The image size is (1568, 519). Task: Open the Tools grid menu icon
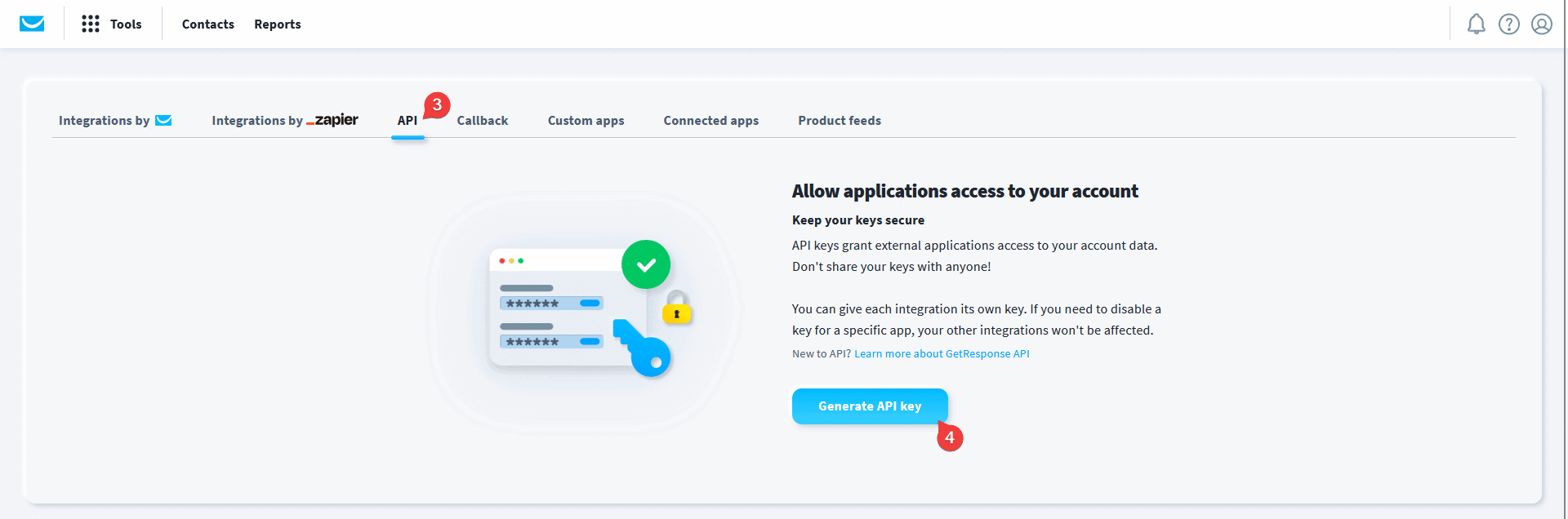tap(91, 24)
